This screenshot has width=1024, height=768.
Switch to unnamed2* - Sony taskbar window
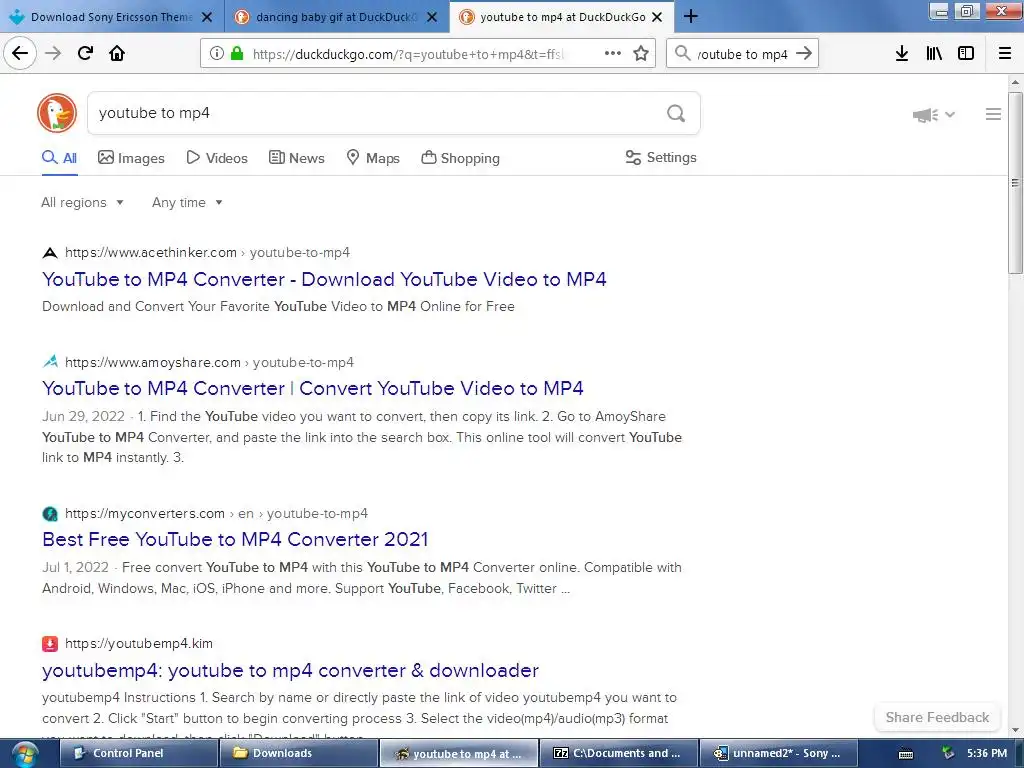(778, 754)
